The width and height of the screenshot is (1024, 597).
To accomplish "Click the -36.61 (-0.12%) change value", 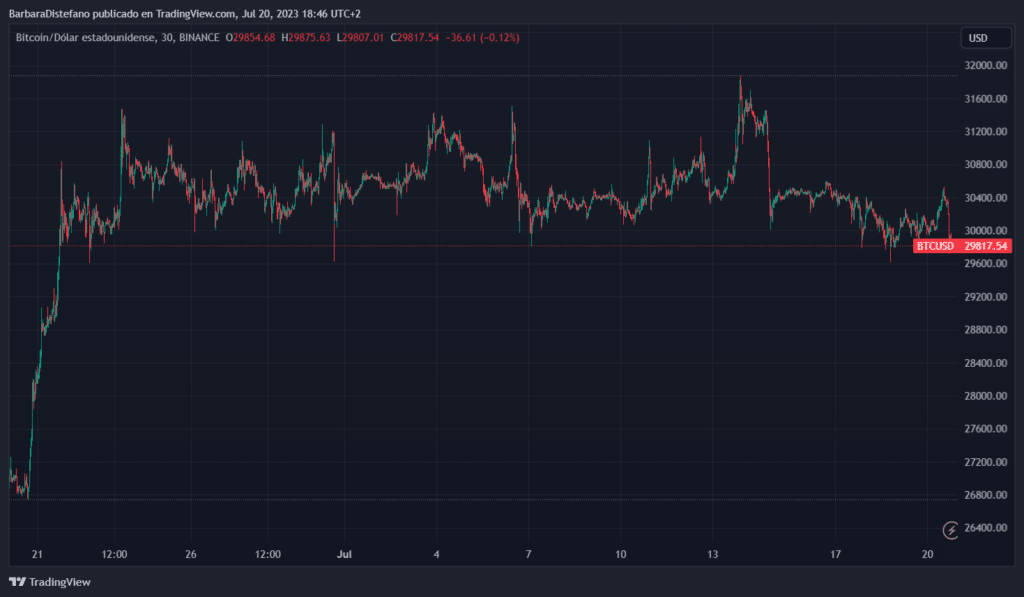I will (x=485, y=38).
